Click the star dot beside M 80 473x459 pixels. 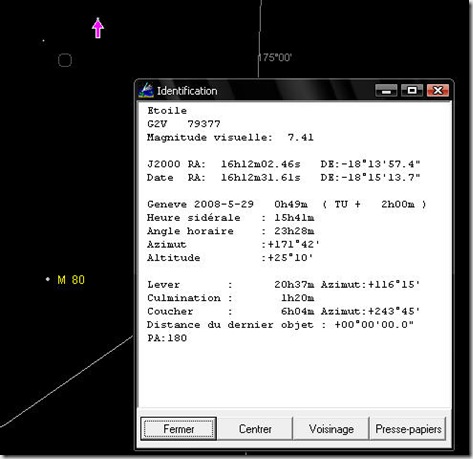click(48, 279)
